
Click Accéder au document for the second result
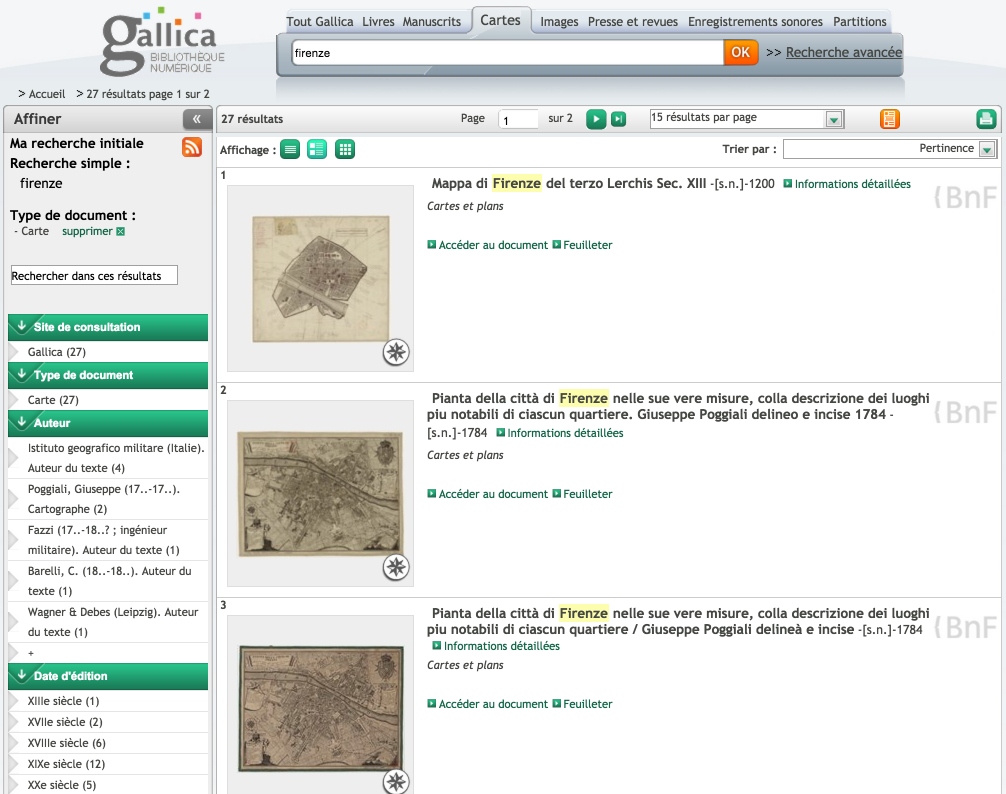(x=488, y=494)
